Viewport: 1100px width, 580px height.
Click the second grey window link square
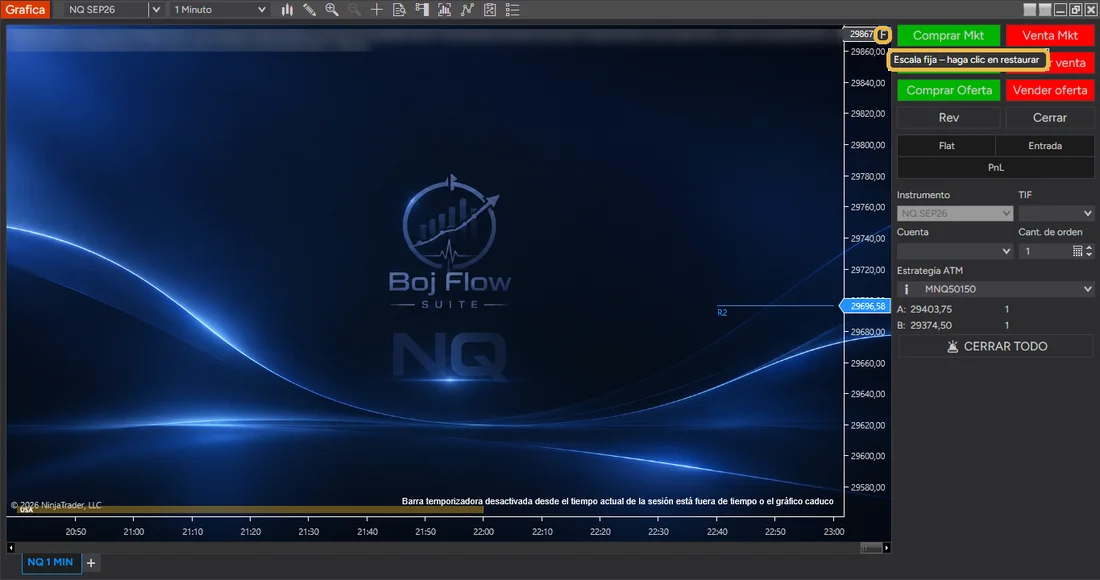click(1045, 10)
